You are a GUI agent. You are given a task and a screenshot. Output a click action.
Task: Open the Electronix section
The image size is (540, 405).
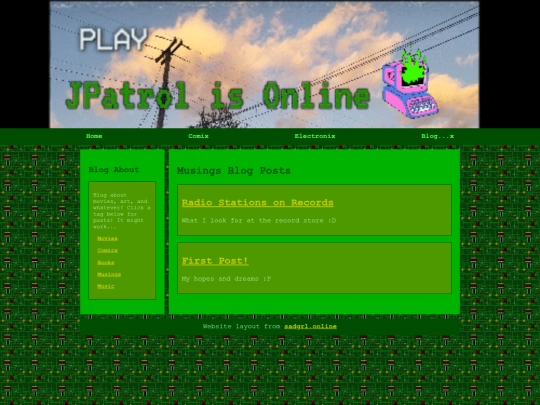315,136
